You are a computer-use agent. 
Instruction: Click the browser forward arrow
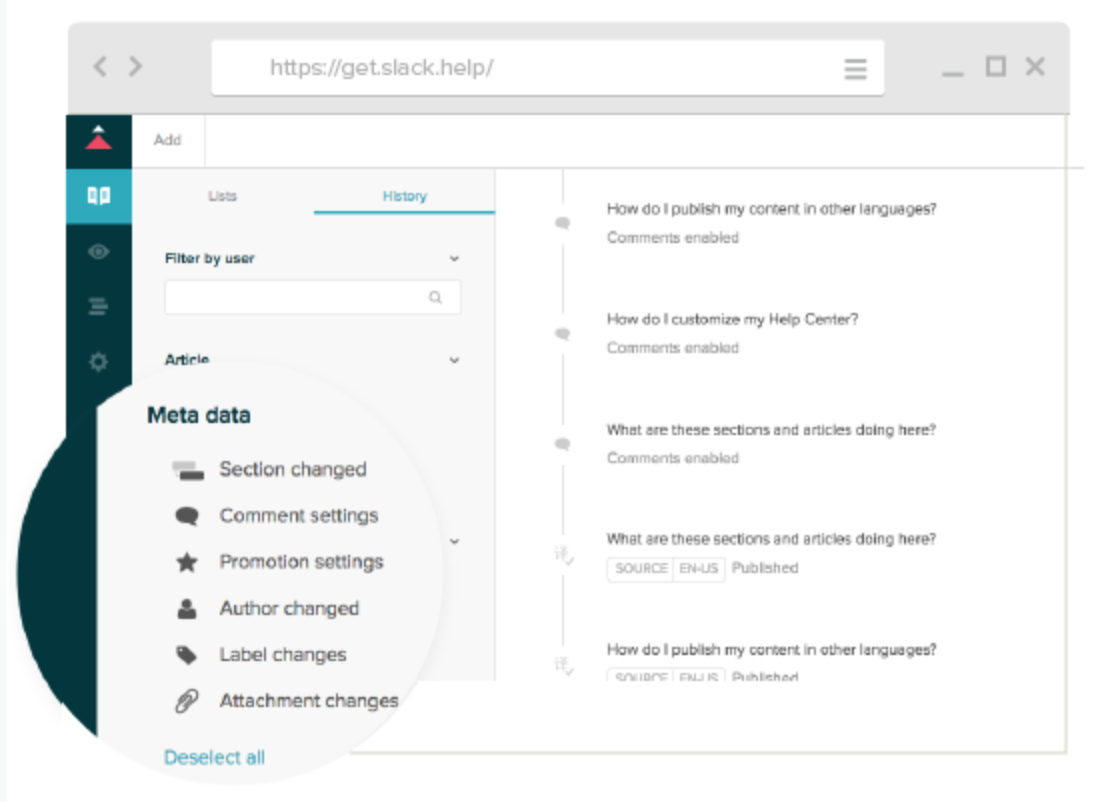coord(135,67)
